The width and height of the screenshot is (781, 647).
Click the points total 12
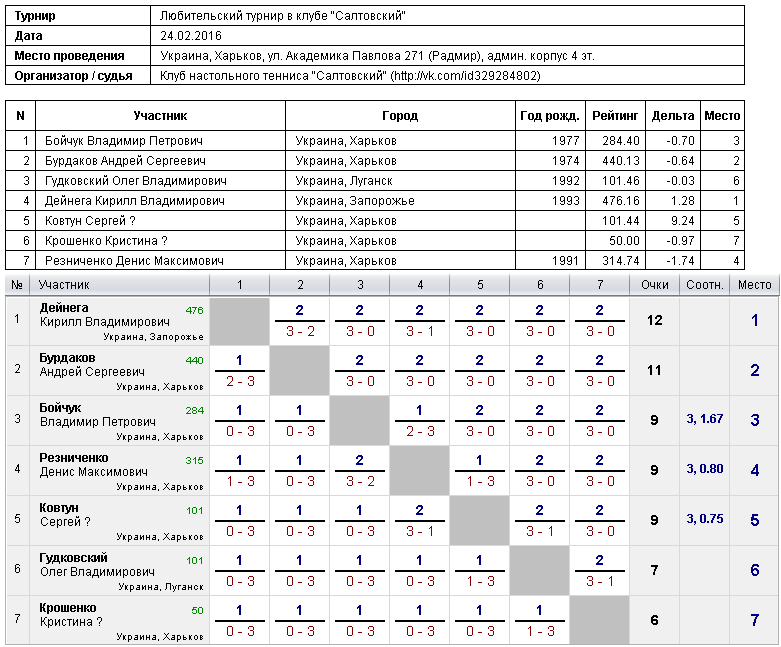click(x=654, y=320)
